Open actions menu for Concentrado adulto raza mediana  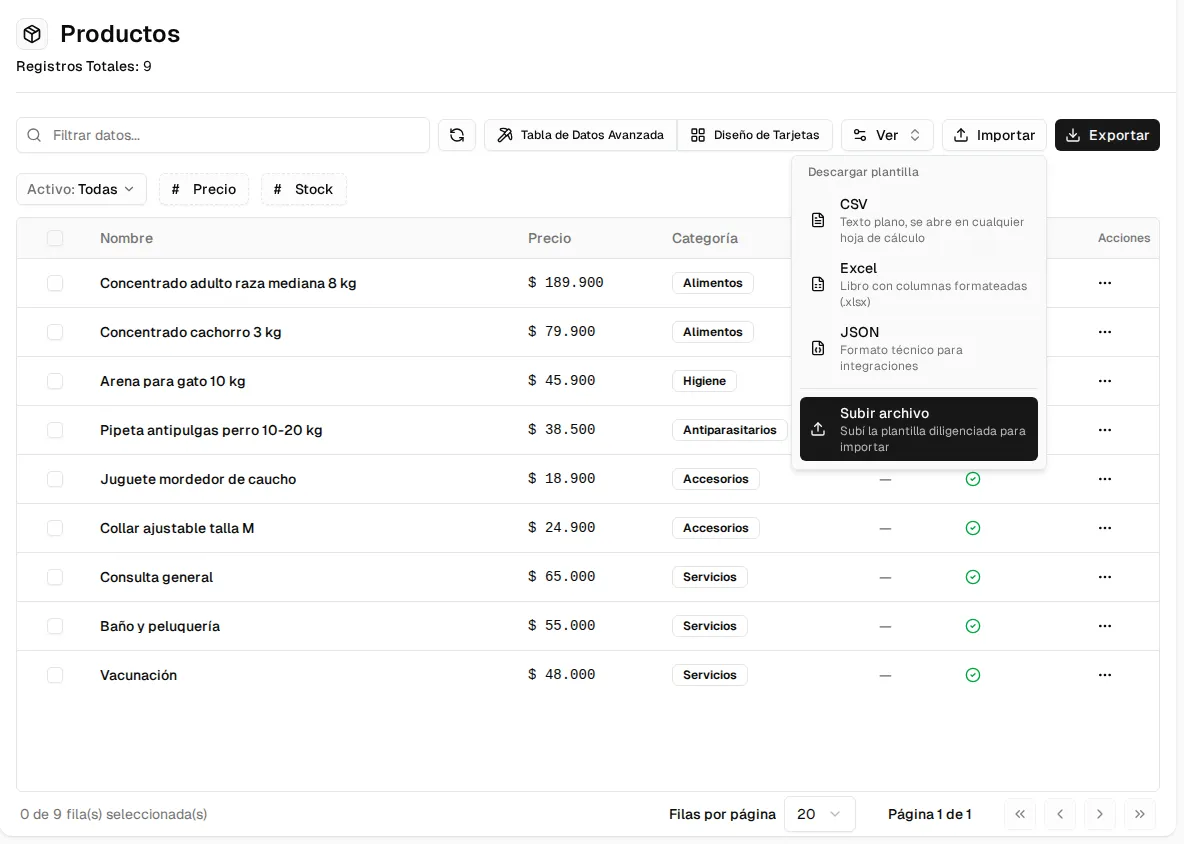point(1105,283)
